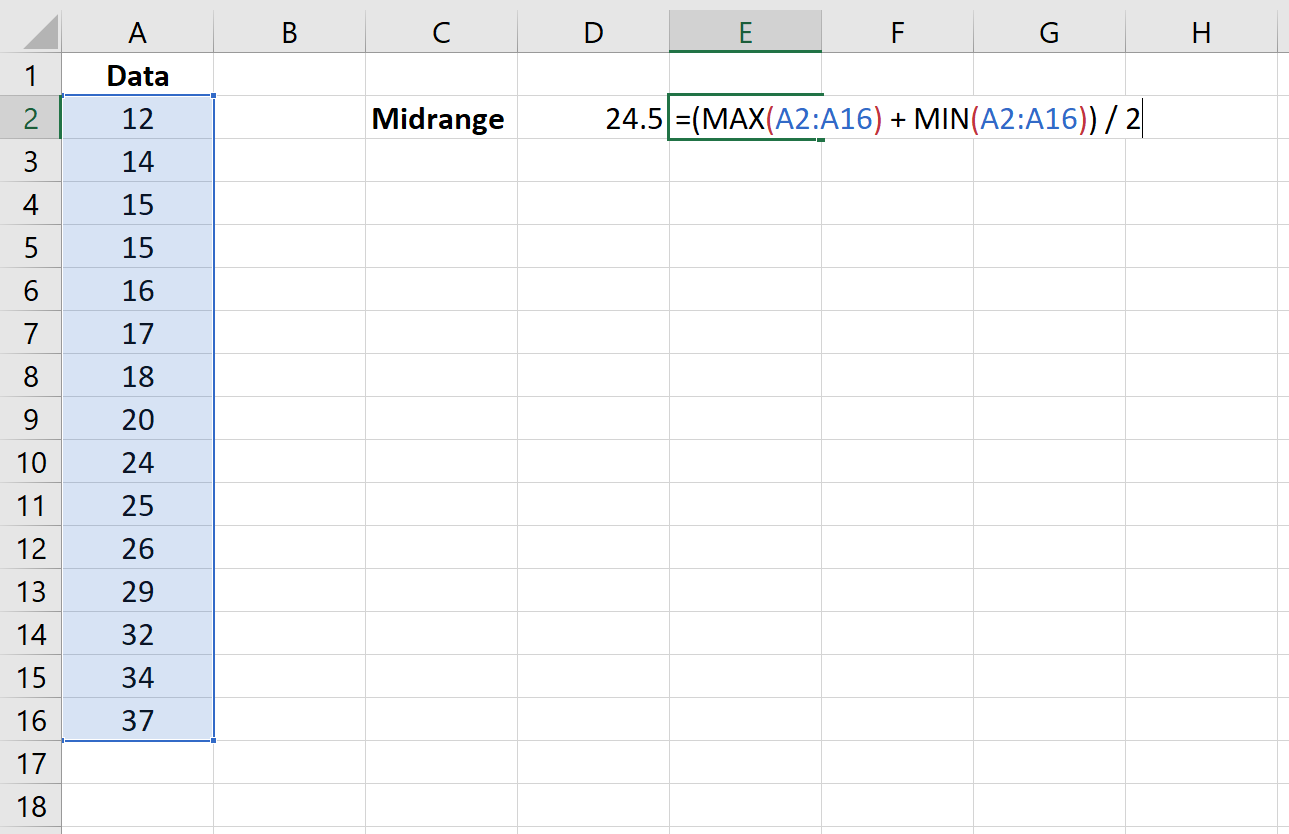Click the cell containing 12
This screenshot has width=1289, height=834.
point(138,118)
